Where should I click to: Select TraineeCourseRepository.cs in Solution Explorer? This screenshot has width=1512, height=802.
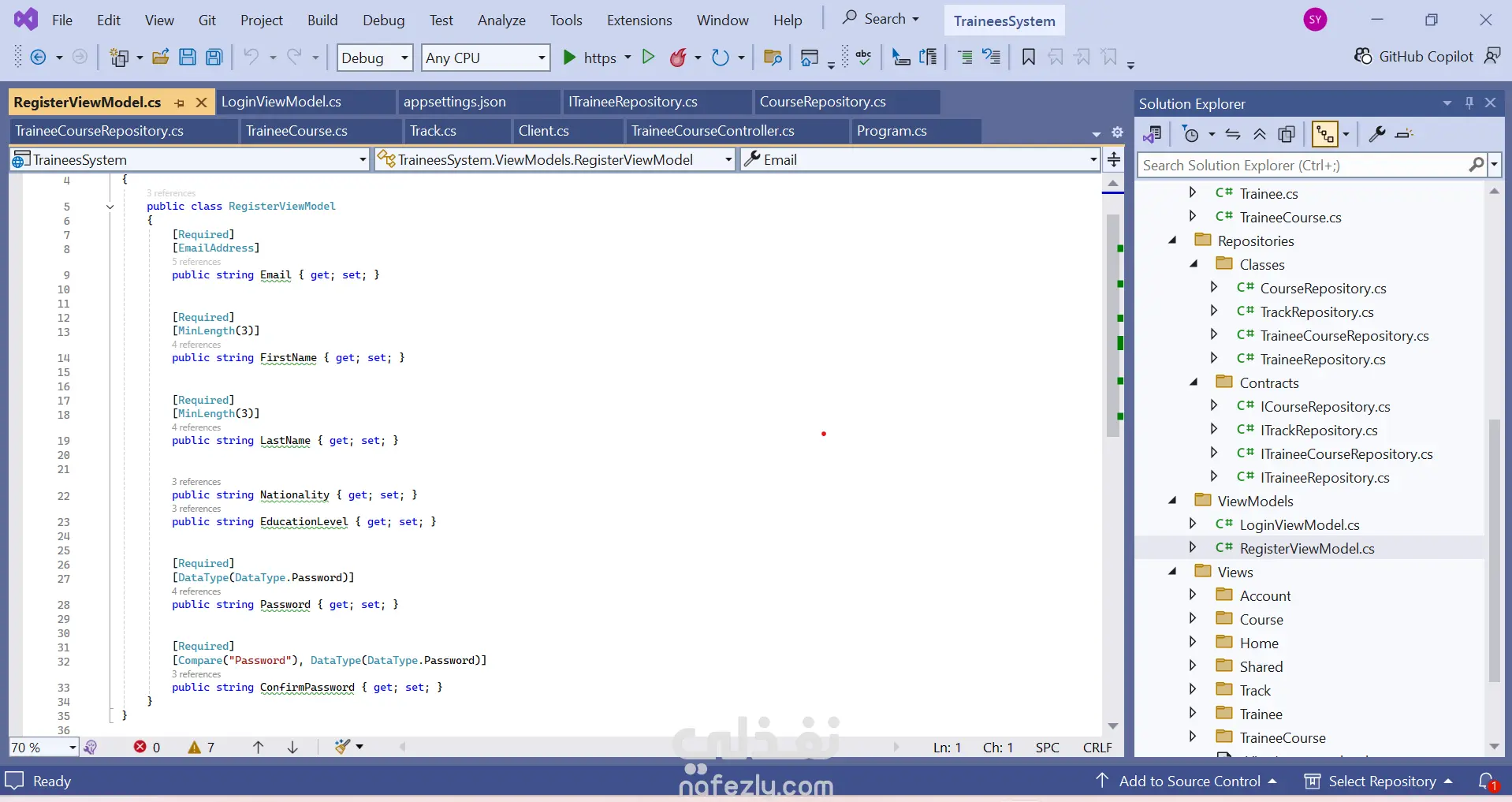pos(1344,336)
